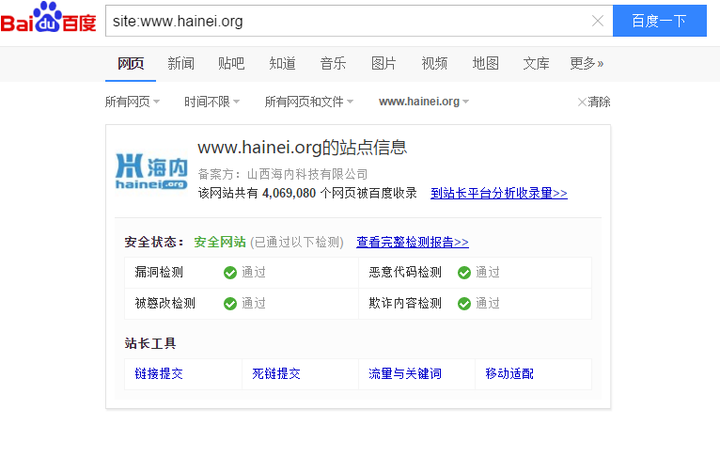The width and height of the screenshot is (720, 473).
Task: Click the green check icon beside 欺诈内容检测
Action: pos(464,304)
